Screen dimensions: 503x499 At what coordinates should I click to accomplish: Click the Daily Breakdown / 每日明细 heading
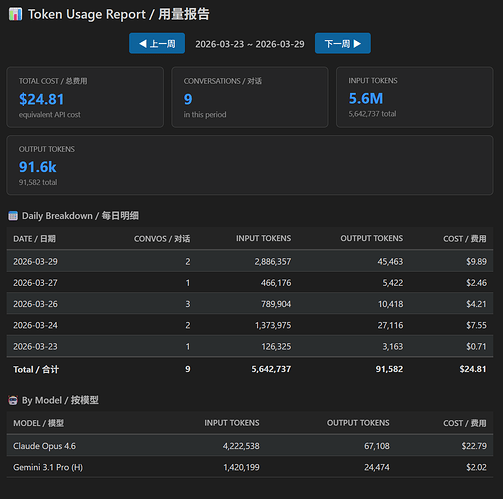point(80,216)
